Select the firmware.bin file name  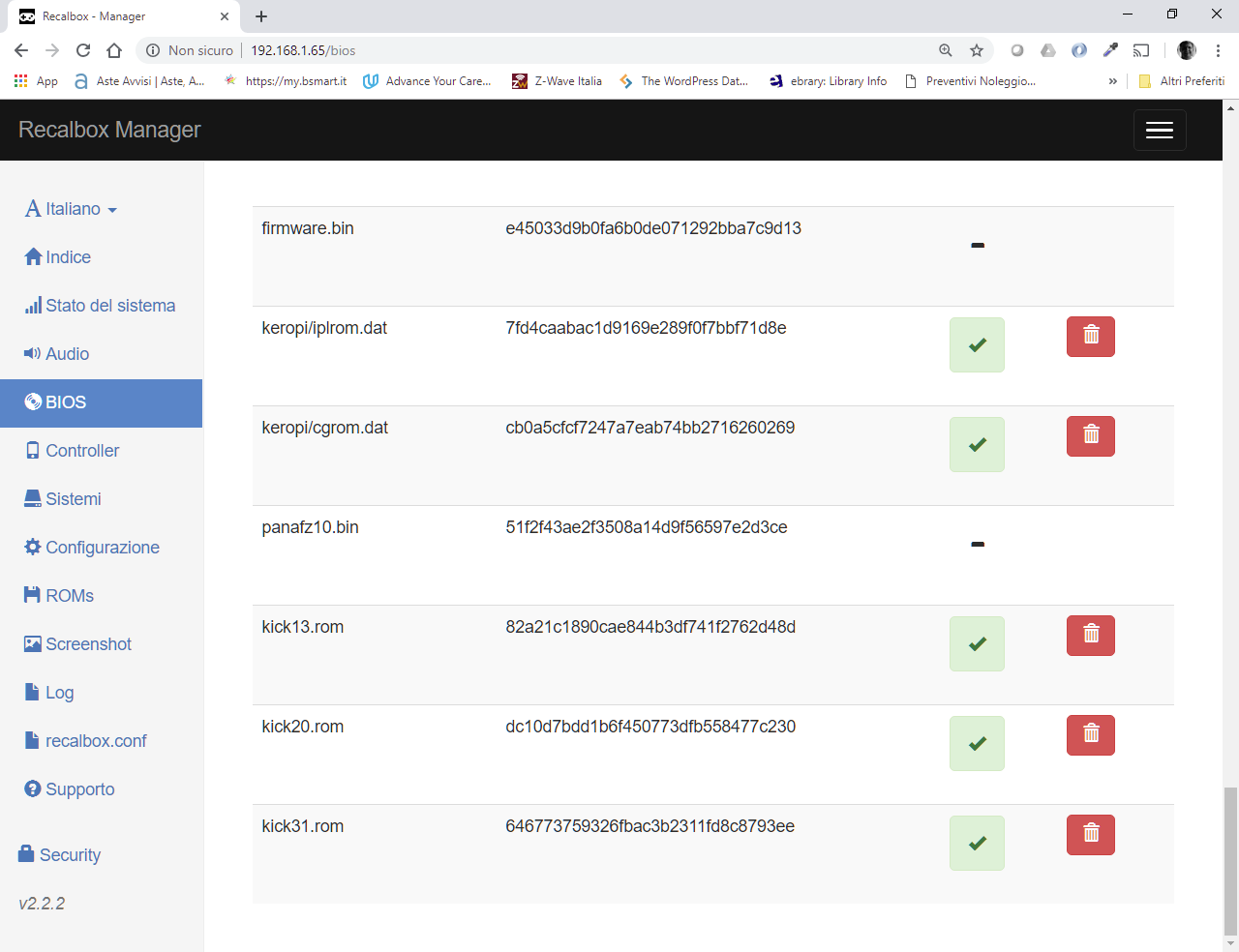308,228
